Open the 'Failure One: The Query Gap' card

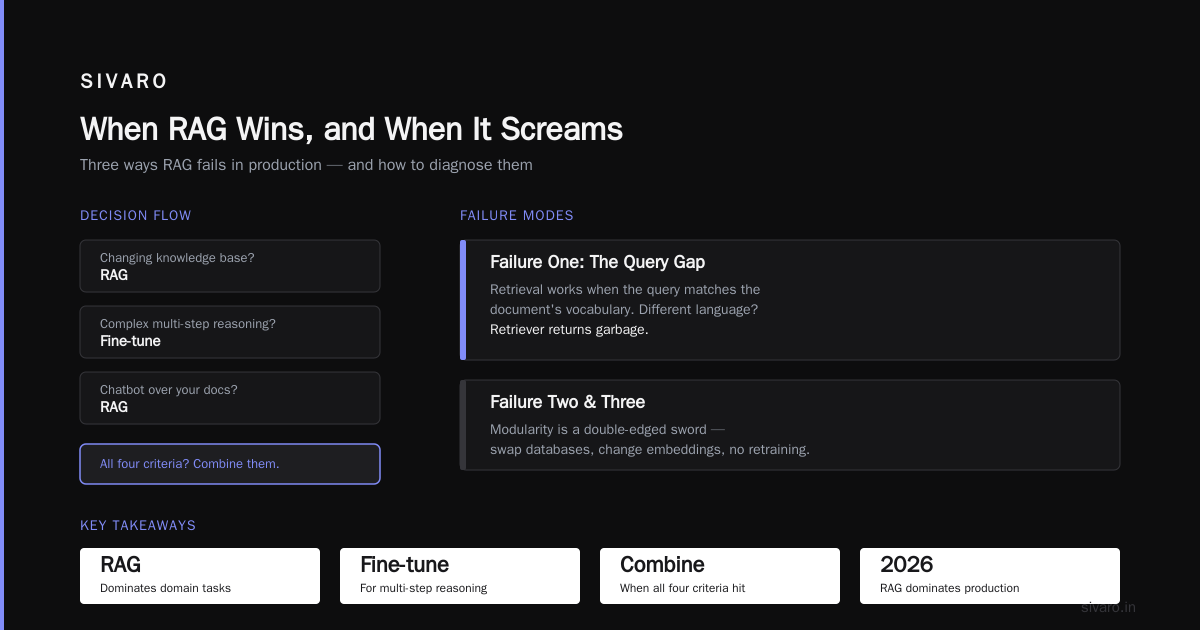click(x=790, y=300)
